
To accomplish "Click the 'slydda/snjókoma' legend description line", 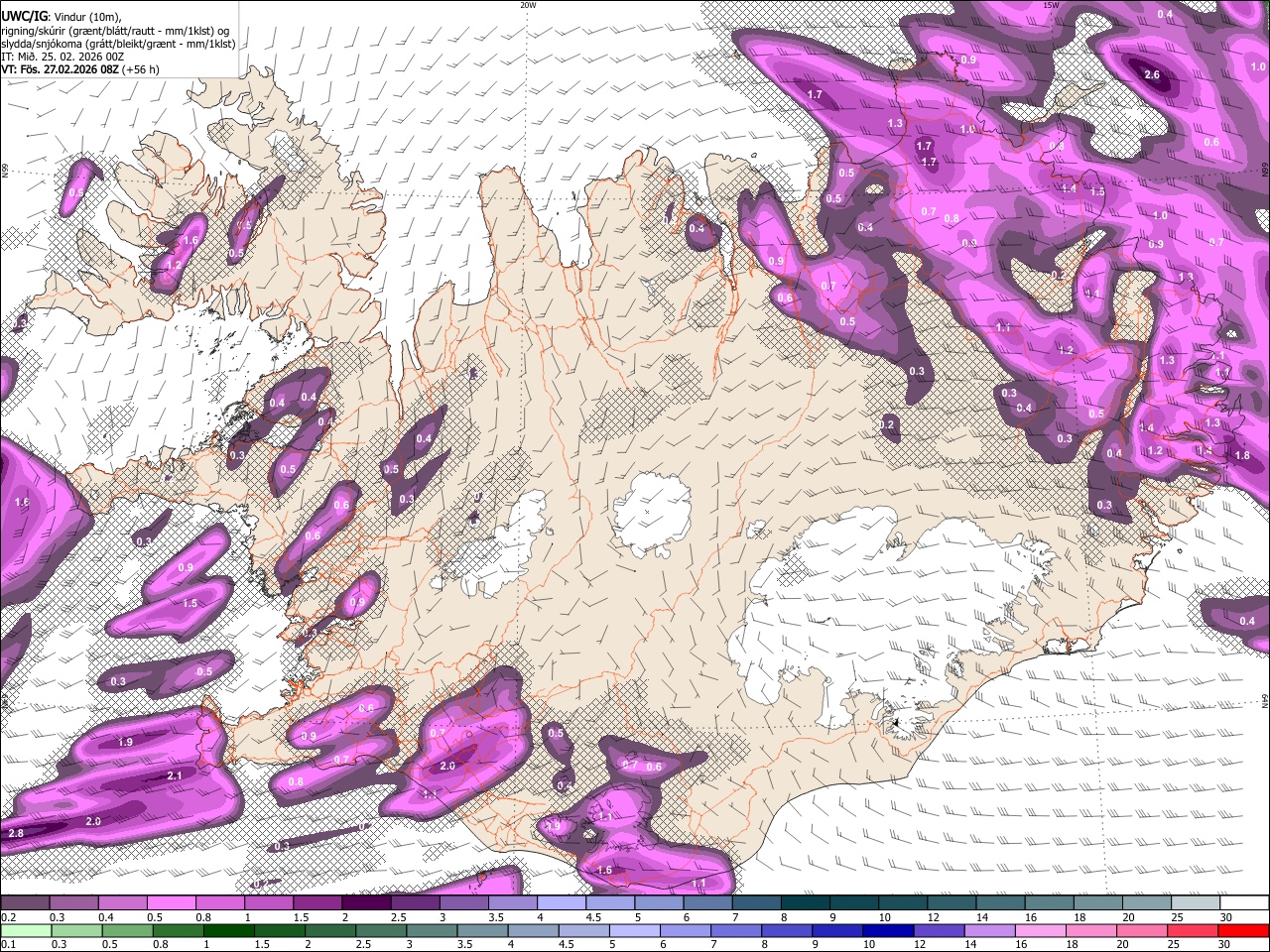I will [118, 44].
